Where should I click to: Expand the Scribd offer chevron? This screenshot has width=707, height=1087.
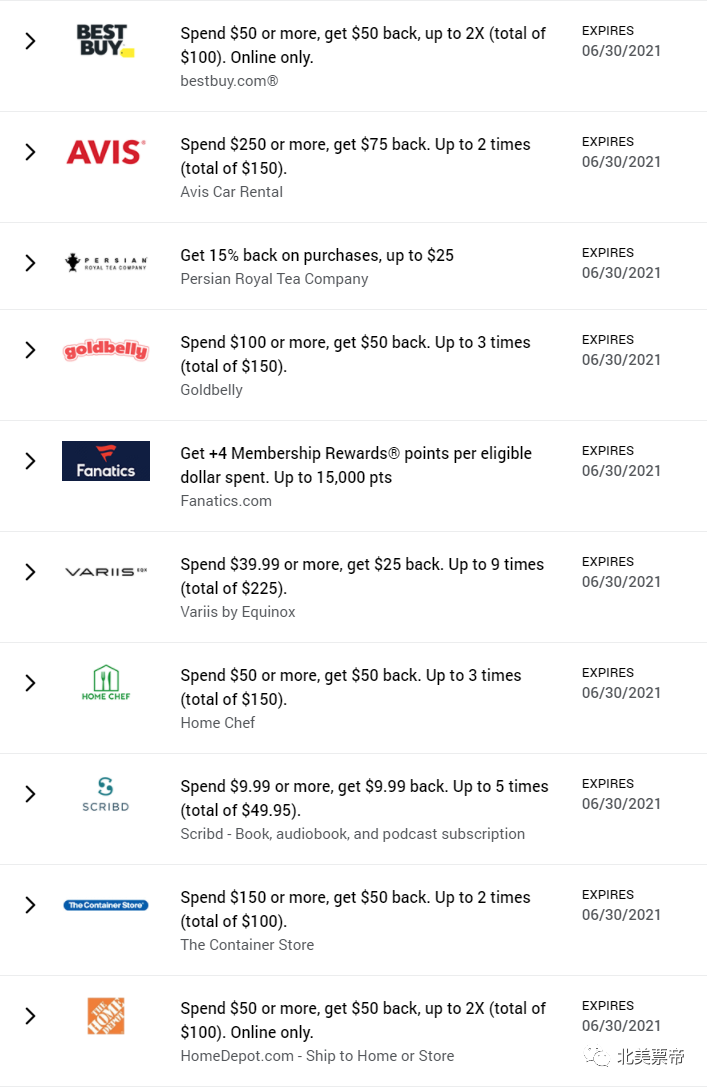coord(30,794)
